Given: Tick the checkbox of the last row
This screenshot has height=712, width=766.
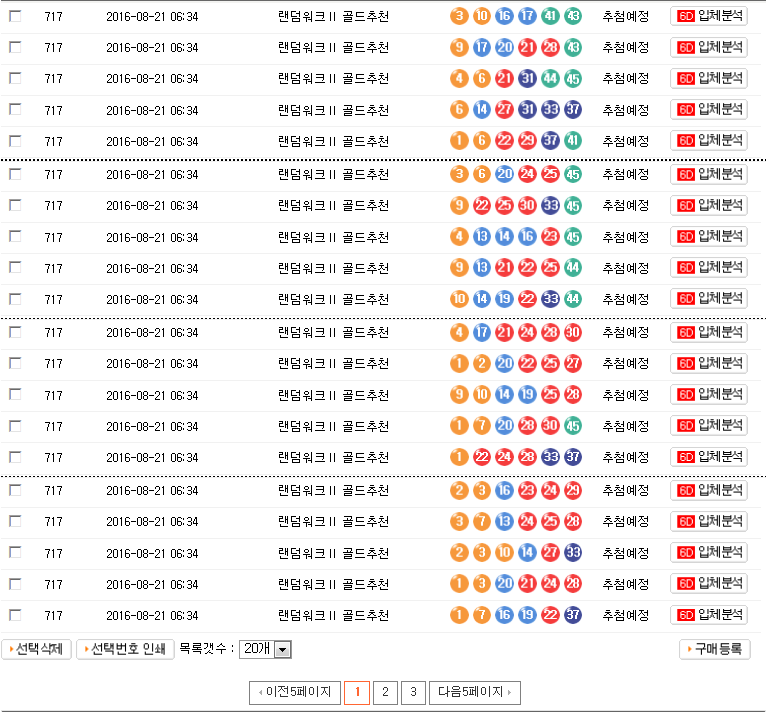Looking at the screenshot, I should (x=15, y=615).
